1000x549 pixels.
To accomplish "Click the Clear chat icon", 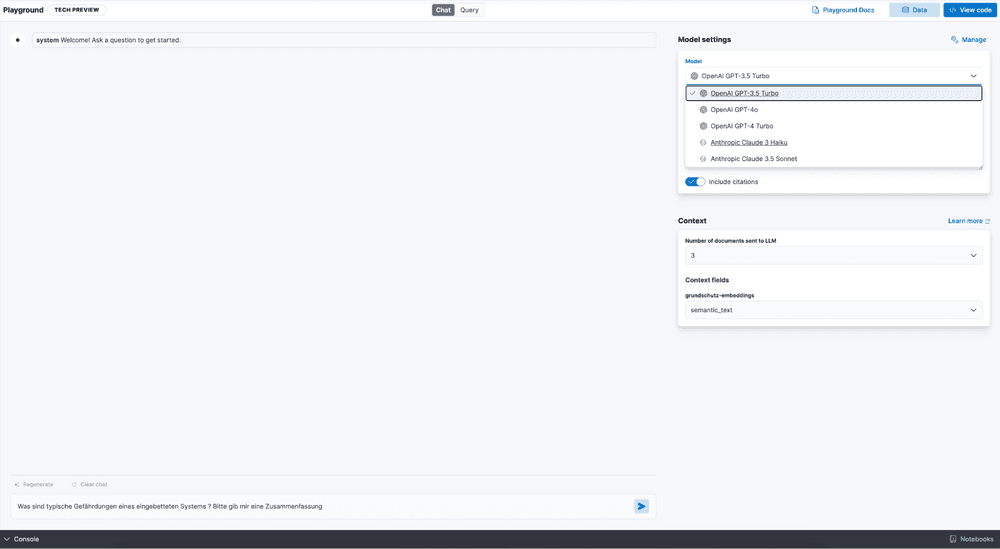I will [74, 484].
